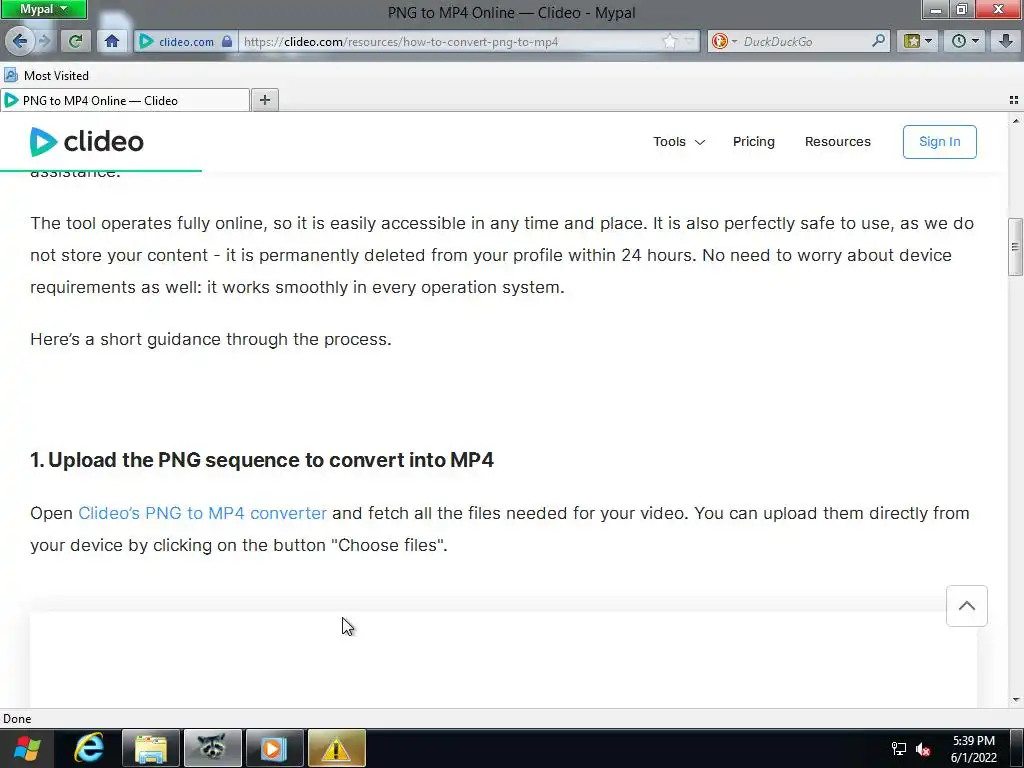Image resolution: width=1024 pixels, height=768 pixels.
Task: Click the Done status bar text
Action: [17, 718]
